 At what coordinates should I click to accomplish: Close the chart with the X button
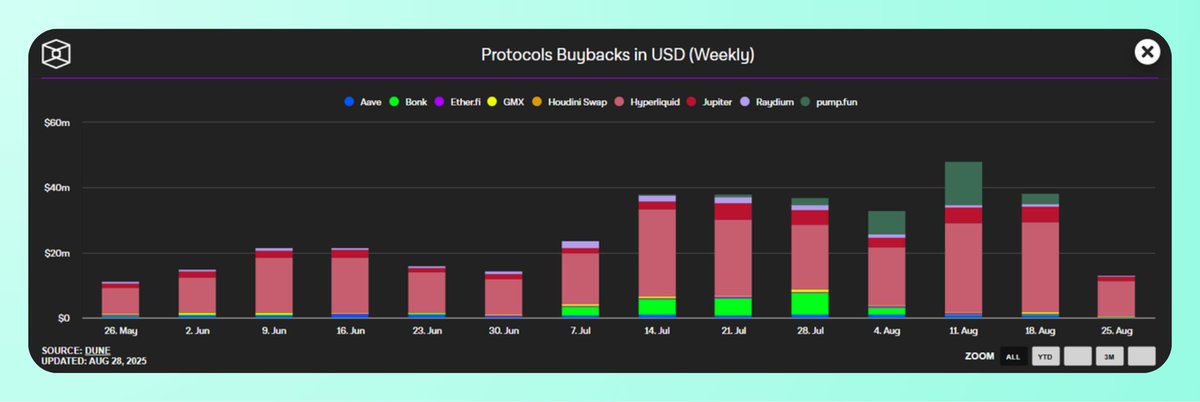click(x=1147, y=52)
